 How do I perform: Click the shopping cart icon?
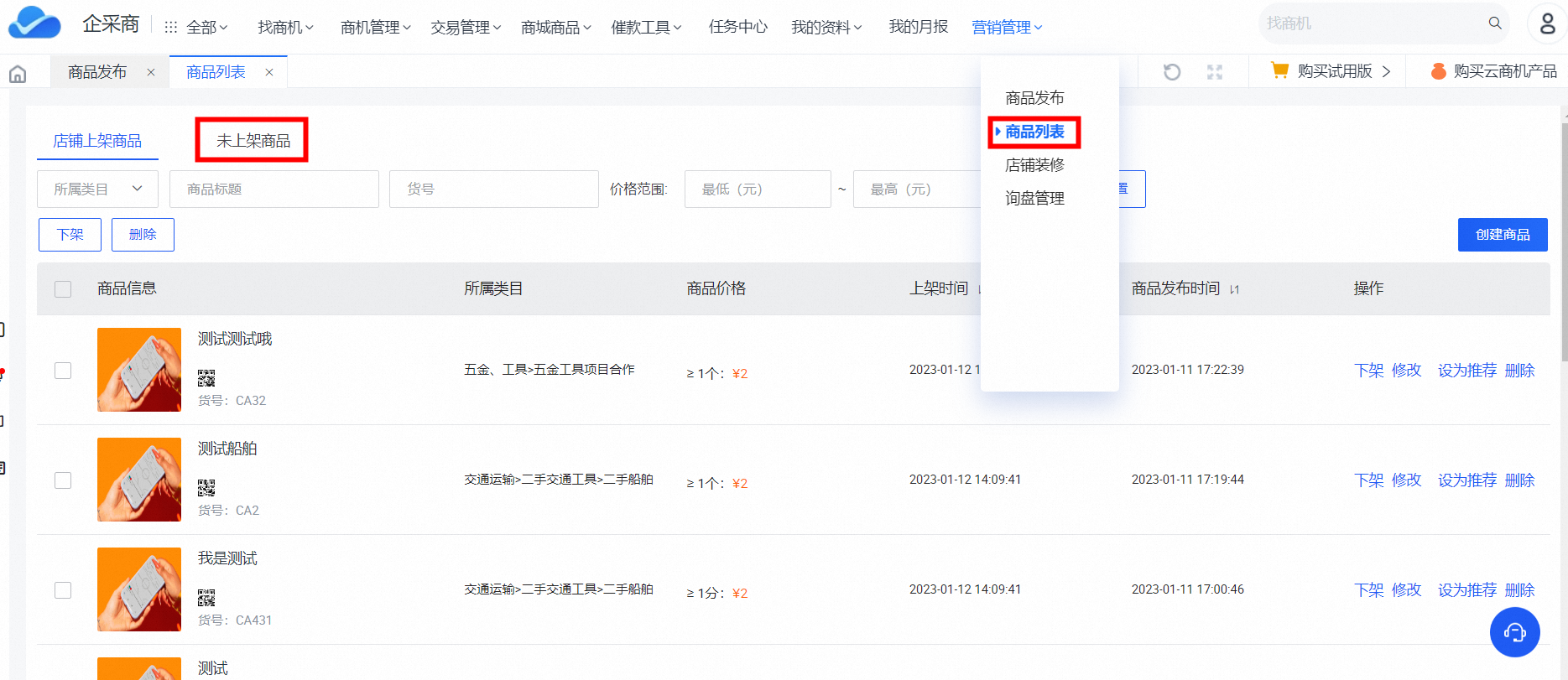[1279, 70]
